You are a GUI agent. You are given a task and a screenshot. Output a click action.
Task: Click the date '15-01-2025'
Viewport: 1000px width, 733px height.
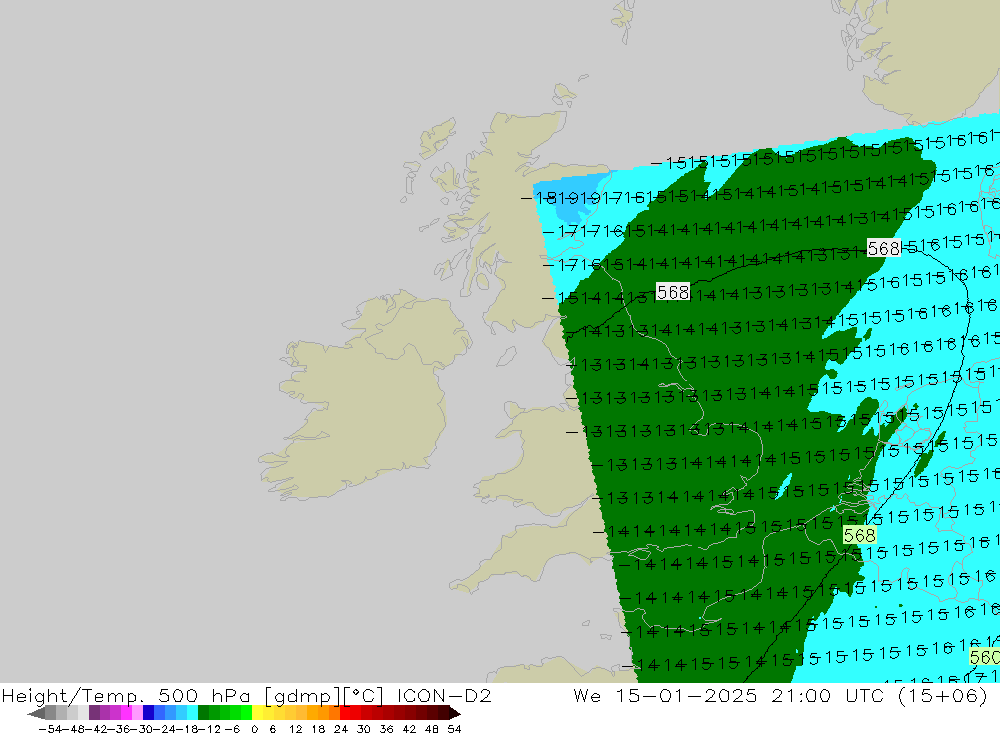[x=686, y=695]
